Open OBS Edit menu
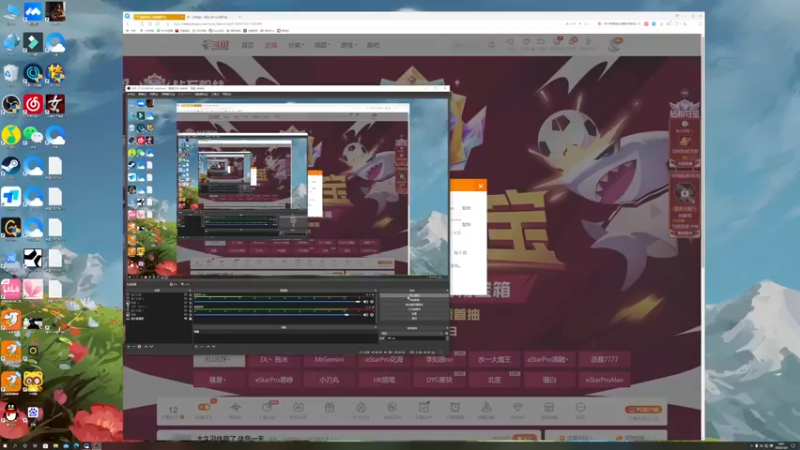The height and width of the screenshot is (450, 800). coord(142,94)
